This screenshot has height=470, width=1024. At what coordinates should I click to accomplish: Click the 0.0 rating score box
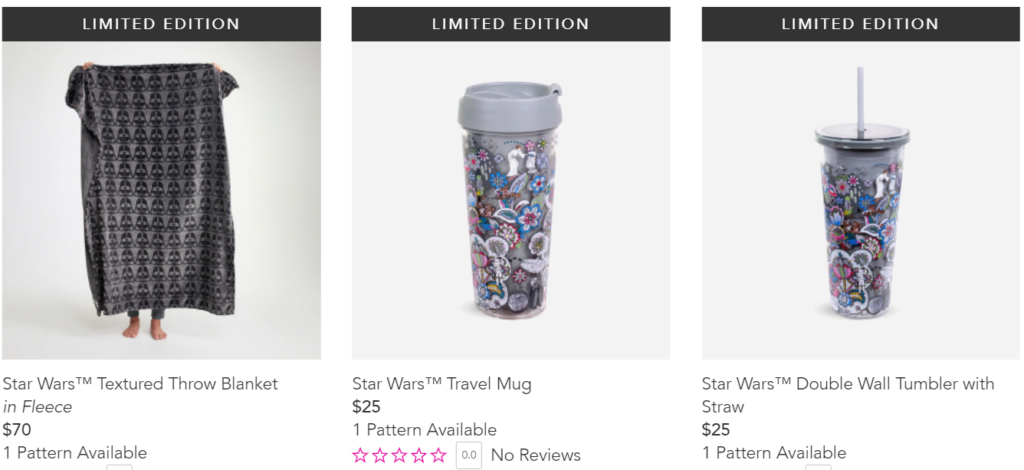468,456
